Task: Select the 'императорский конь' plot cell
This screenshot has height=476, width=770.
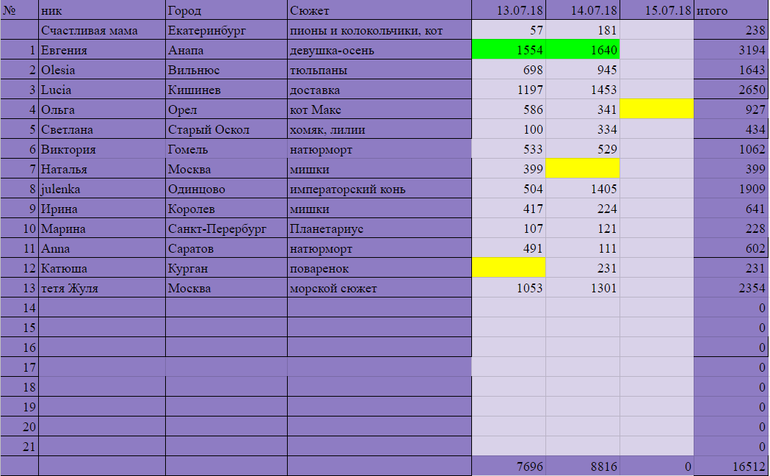Action: [378, 188]
